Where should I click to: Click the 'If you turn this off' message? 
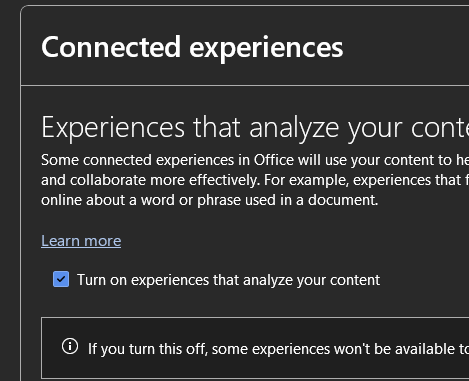278,349
